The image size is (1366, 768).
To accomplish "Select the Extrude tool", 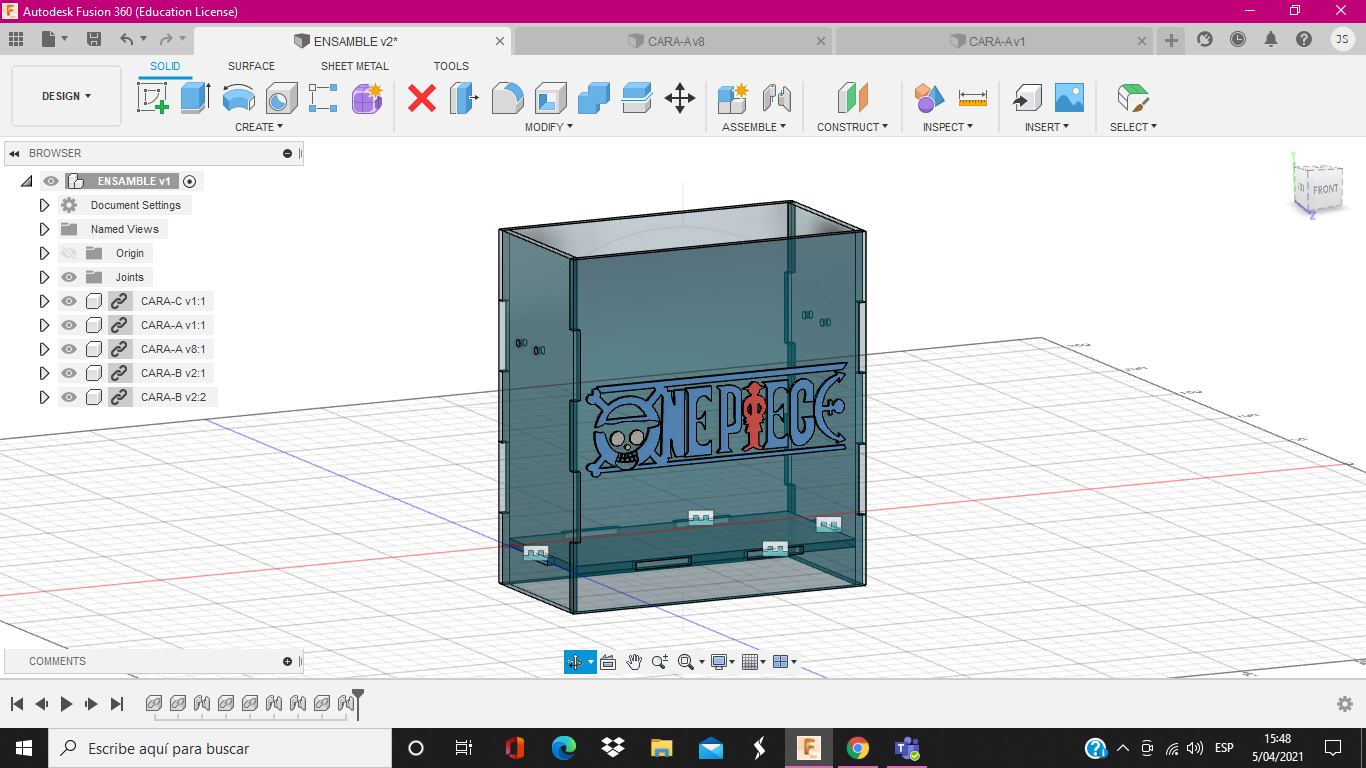I will 195,98.
